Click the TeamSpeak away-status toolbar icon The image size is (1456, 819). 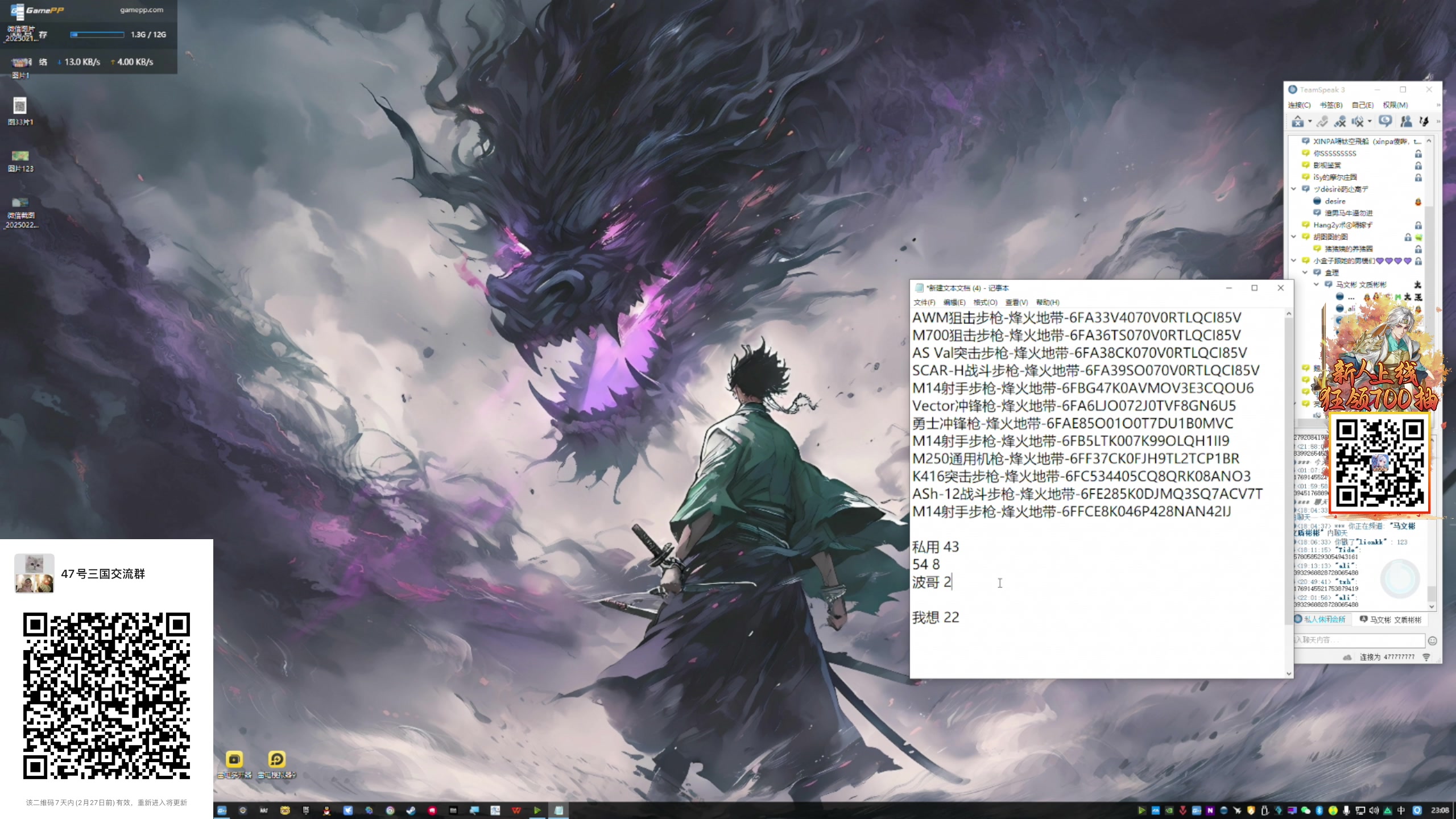click(1297, 121)
